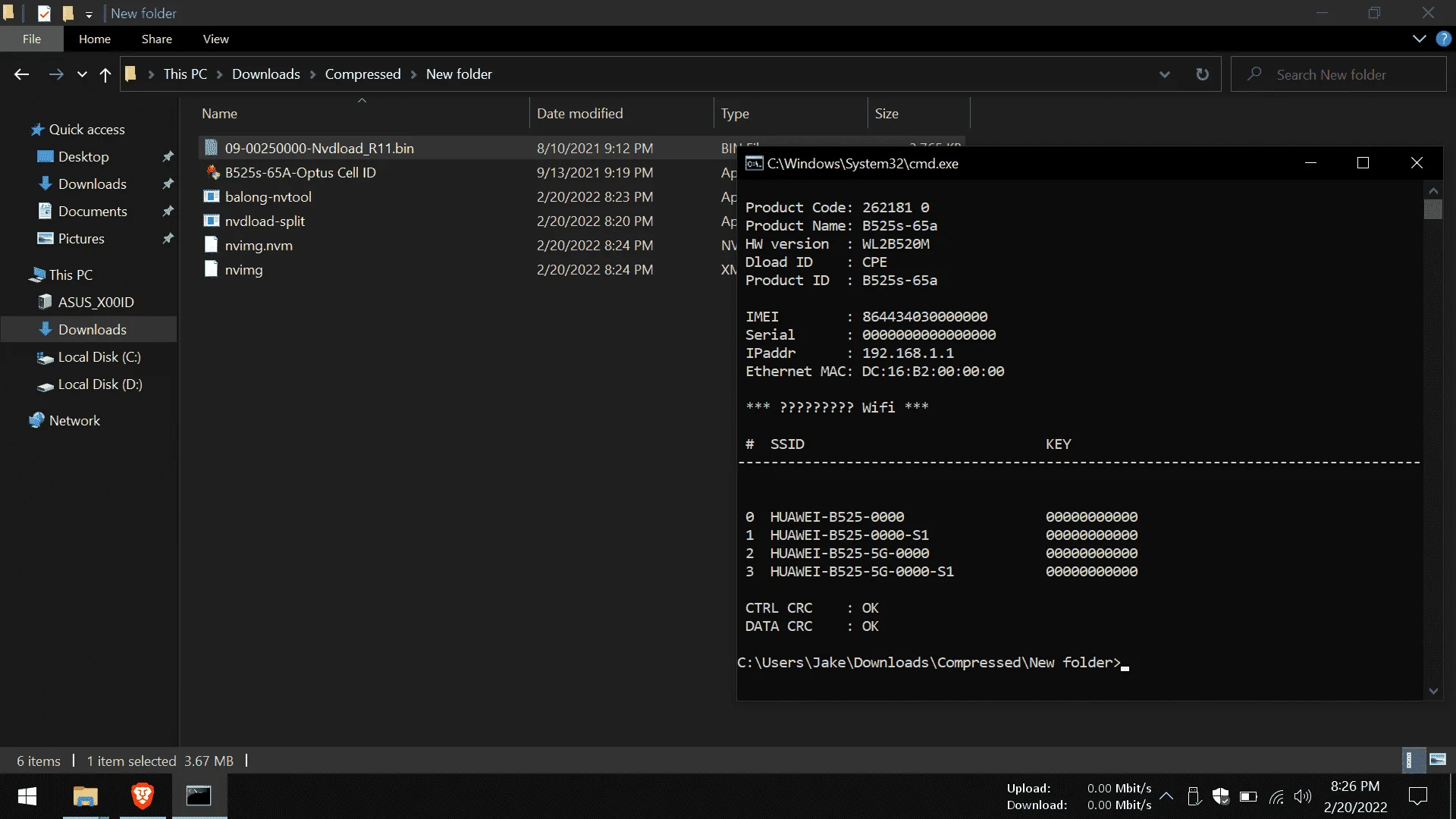Select the B525s-65A-Optus Cell ID file icon
1456x819 pixels.
pos(213,172)
